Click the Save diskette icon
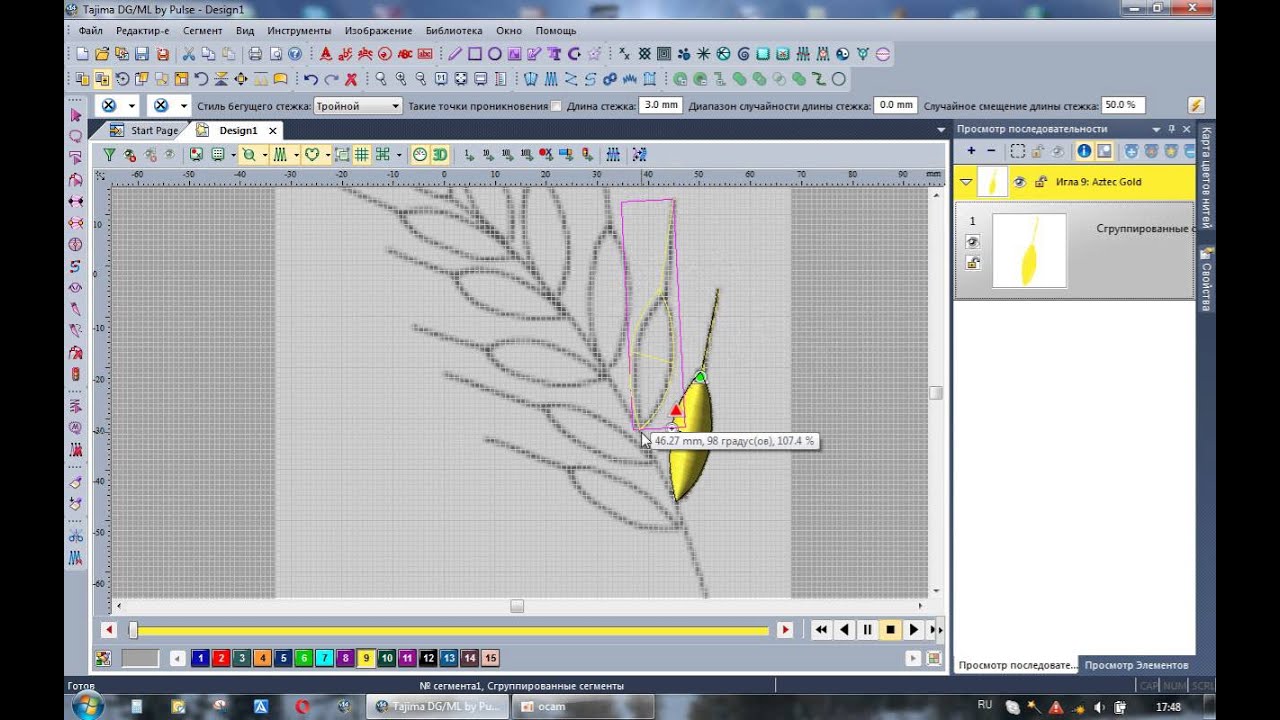1280x720 pixels. coord(142,54)
